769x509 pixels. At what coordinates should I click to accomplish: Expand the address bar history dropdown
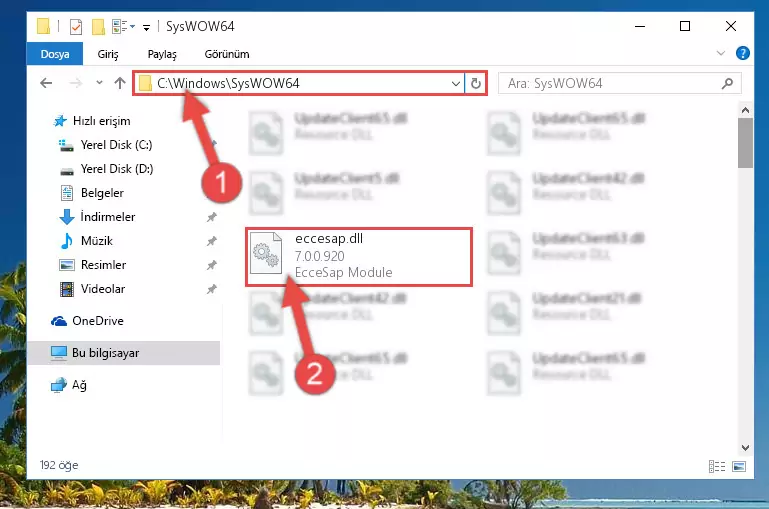(x=456, y=83)
